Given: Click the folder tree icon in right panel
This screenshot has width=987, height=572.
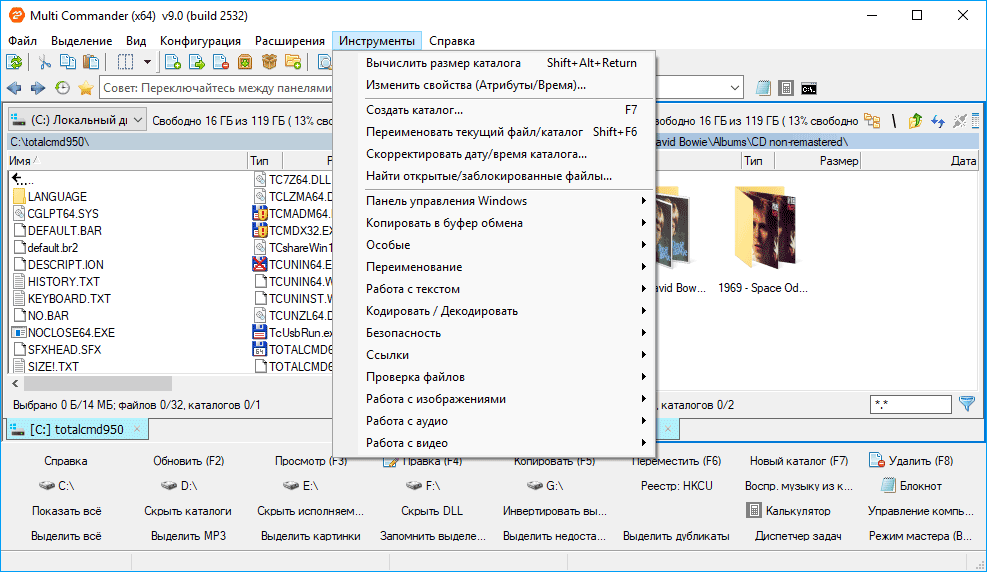Looking at the screenshot, I should [872, 120].
